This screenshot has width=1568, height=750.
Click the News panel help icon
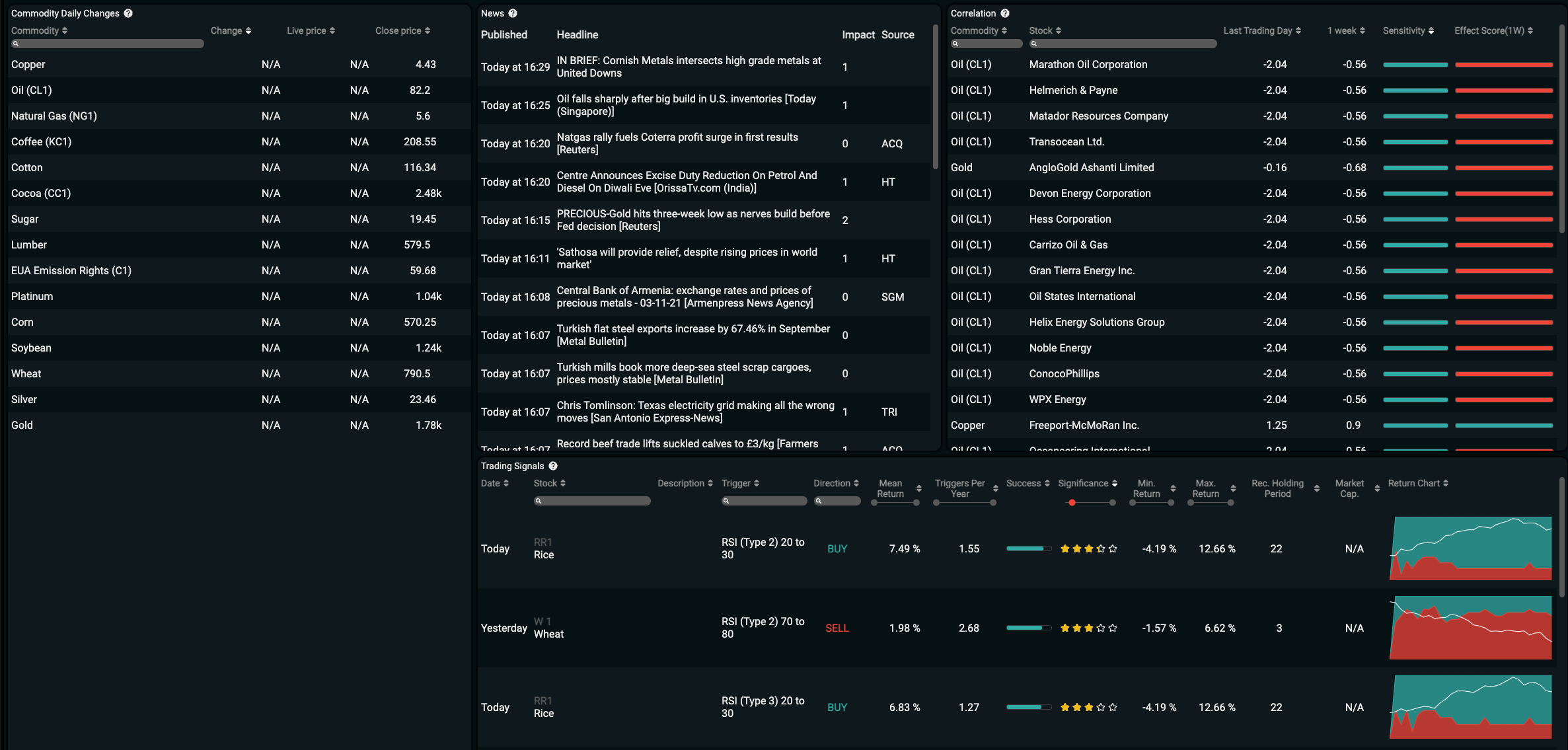[x=513, y=13]
